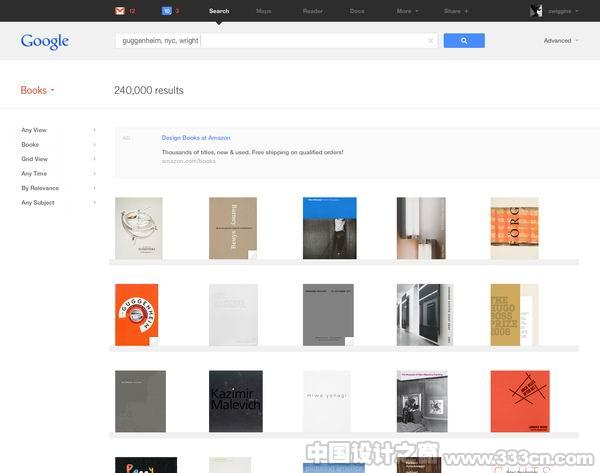Open the black-and-white museum photo book

click(x=422, y=401)
